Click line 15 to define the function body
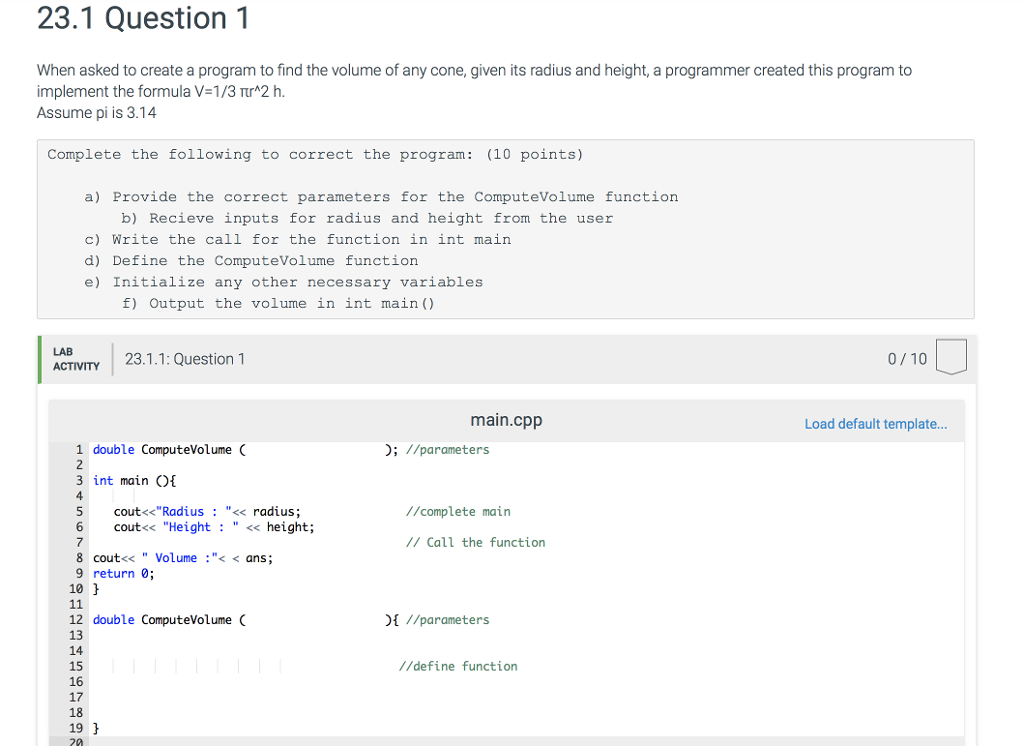 coord(200,666)
